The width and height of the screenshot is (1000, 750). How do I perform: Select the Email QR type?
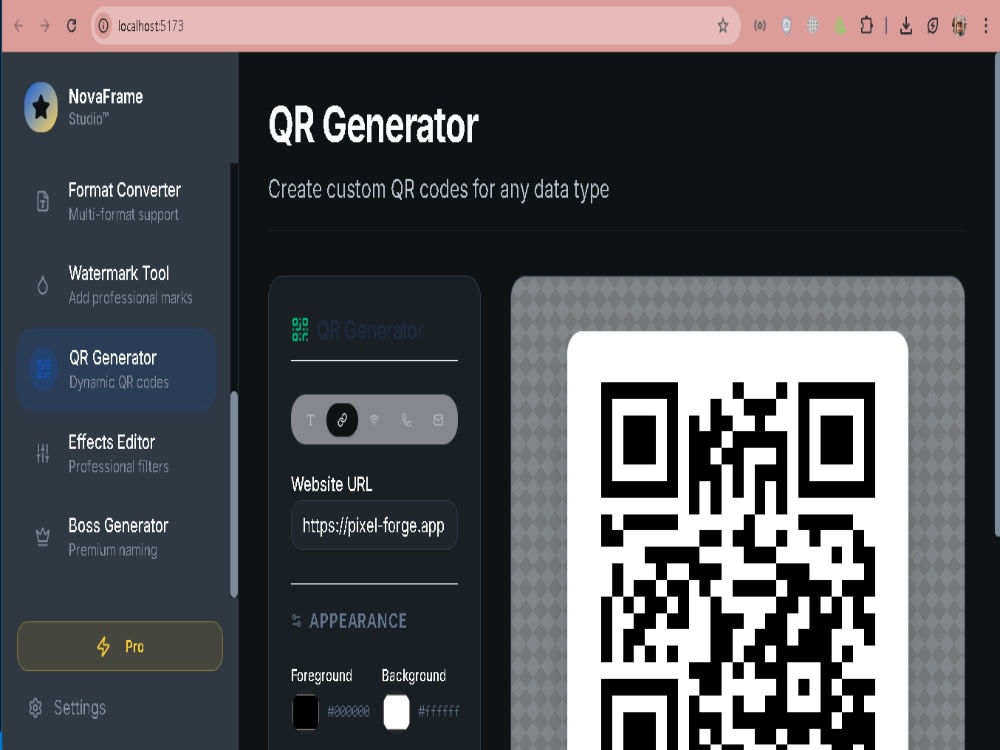point(438,420)
